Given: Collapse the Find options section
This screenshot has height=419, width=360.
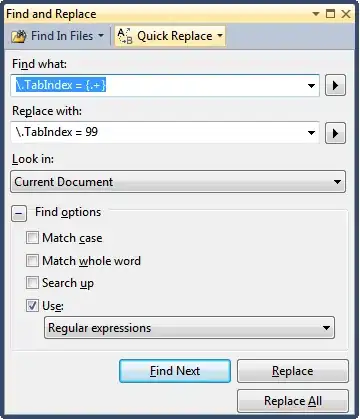Looking at the screenshot, I should click(x=19, y=213).
